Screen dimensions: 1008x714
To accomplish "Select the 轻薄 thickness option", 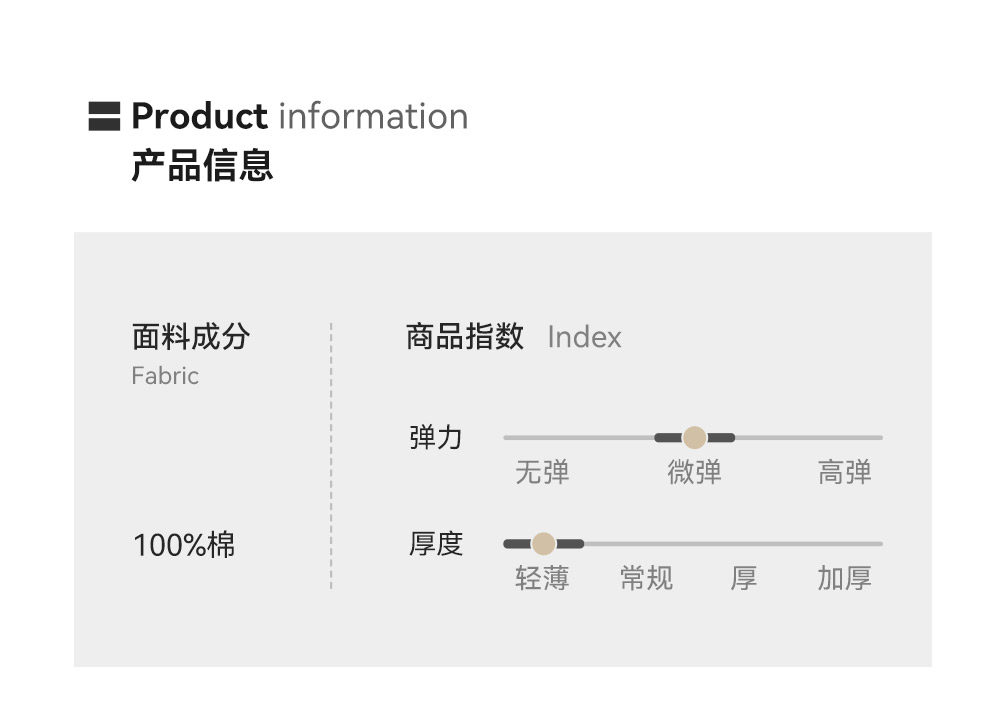I will [542, 578].
